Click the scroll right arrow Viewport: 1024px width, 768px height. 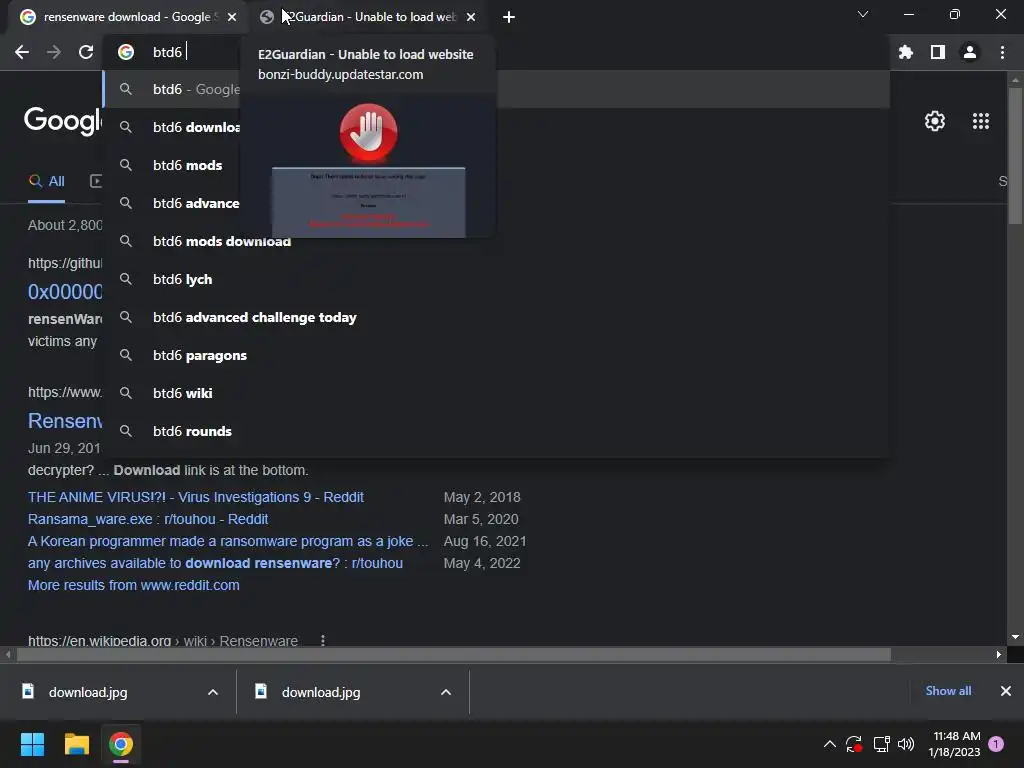point(999,654)
